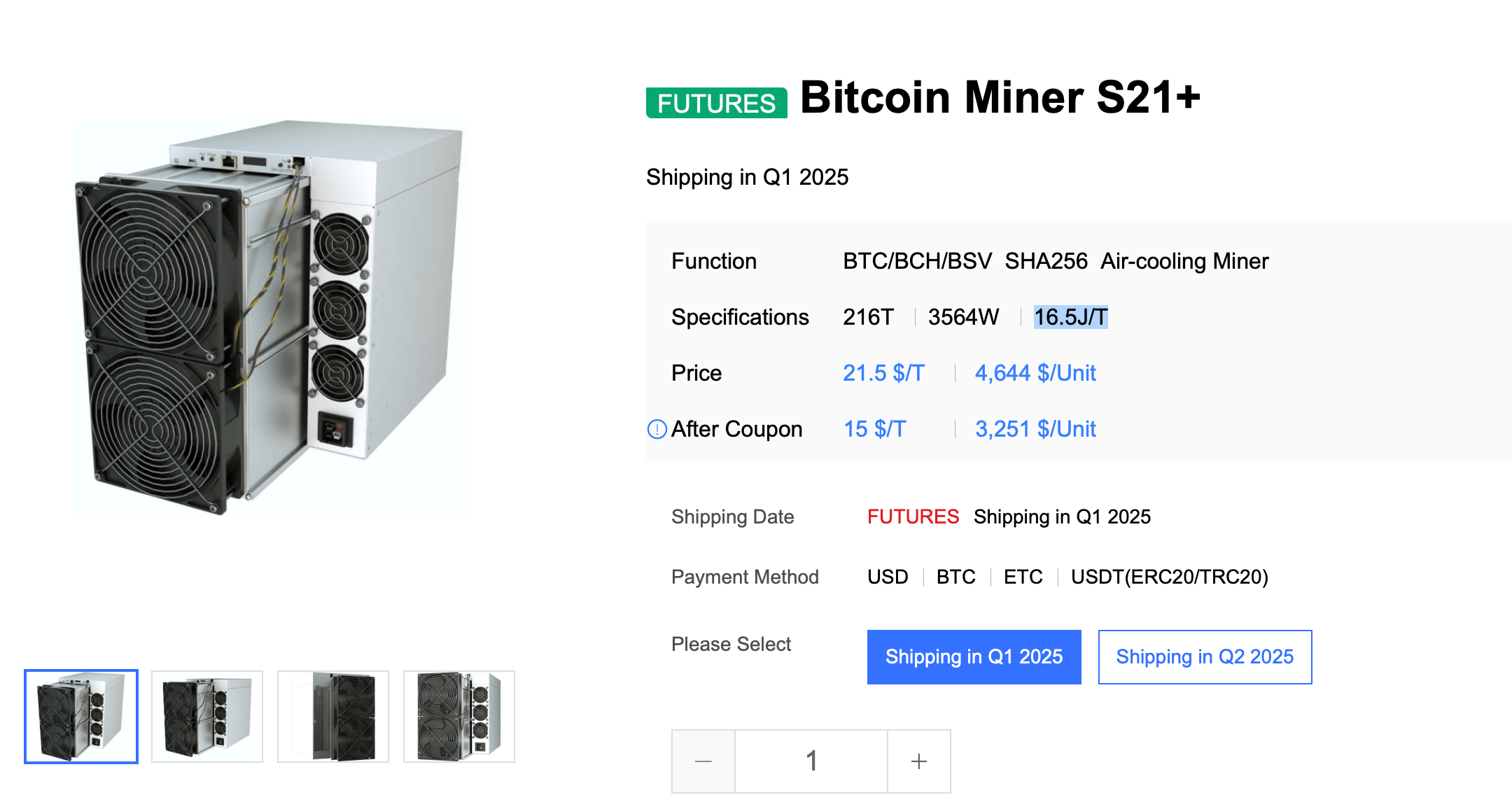Choose BTC payment method
The height and width of the screenshot is (795, 1512).
955,577
